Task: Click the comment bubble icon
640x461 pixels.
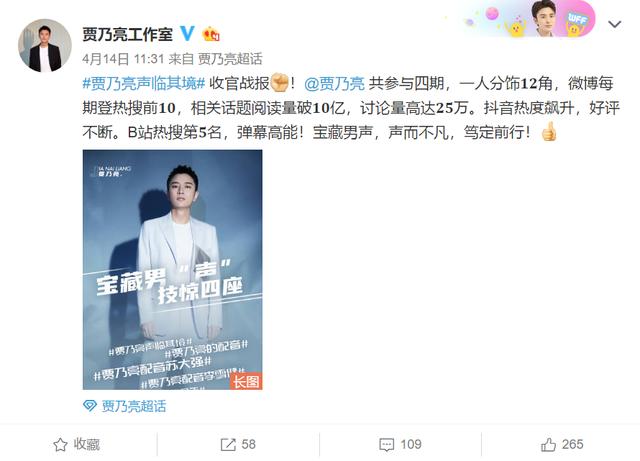Action: click(x=387, y=445)
